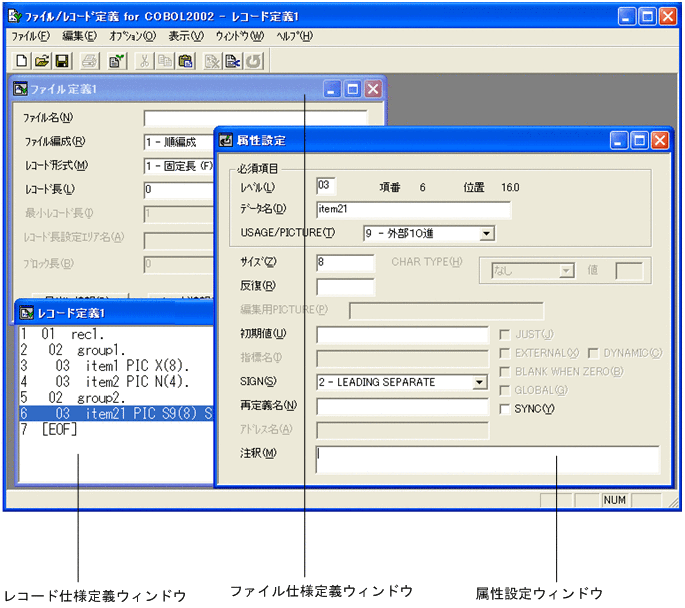The width and height of the screenshot is (685, 608).
Task: Click the レベル(L) field containing 03
Action: tap(326, 185)
